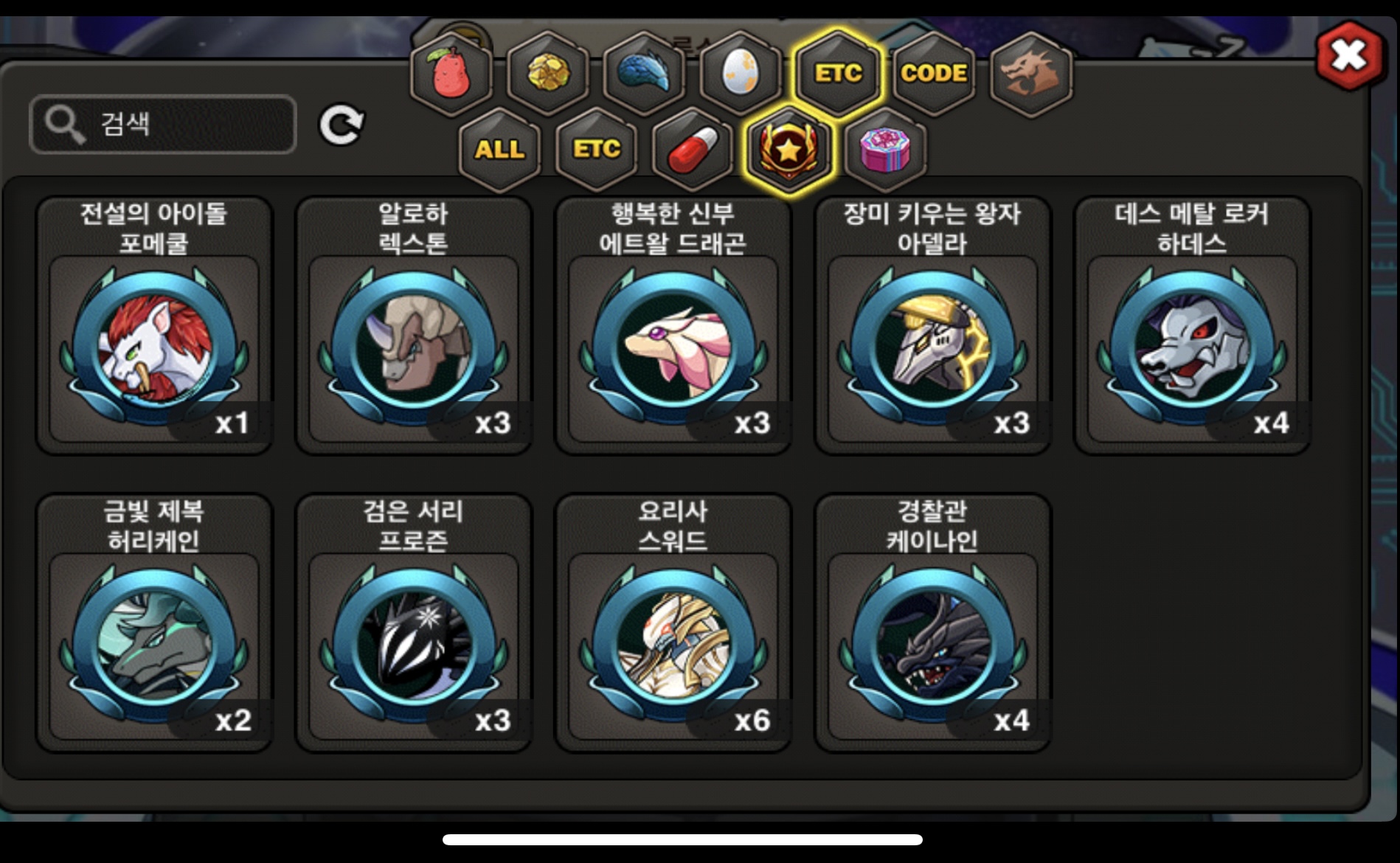Select the spotted egg category icon
This screenshot has height=863, width=1400.
pyautogui.click(x=740, y=74)
